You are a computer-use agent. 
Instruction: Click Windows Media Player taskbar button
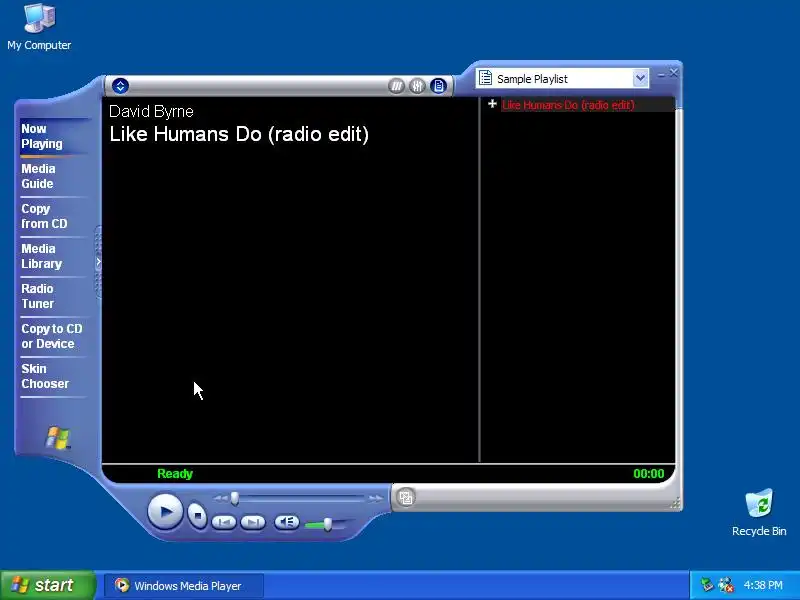pos(184,586)
